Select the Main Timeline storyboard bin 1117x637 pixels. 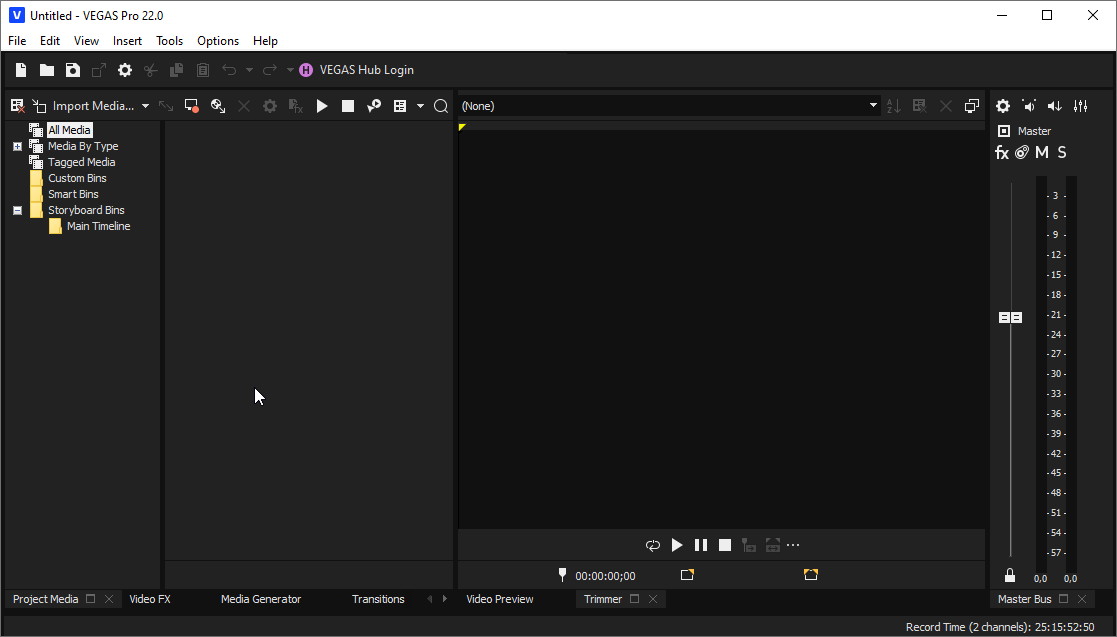98,227
